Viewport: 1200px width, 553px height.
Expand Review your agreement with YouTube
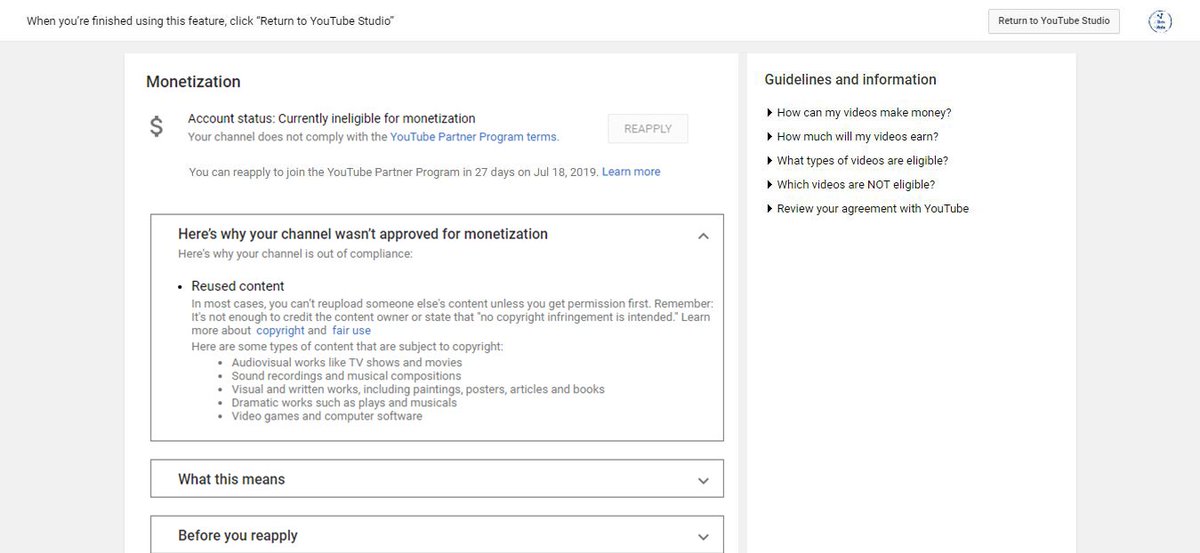867,209
